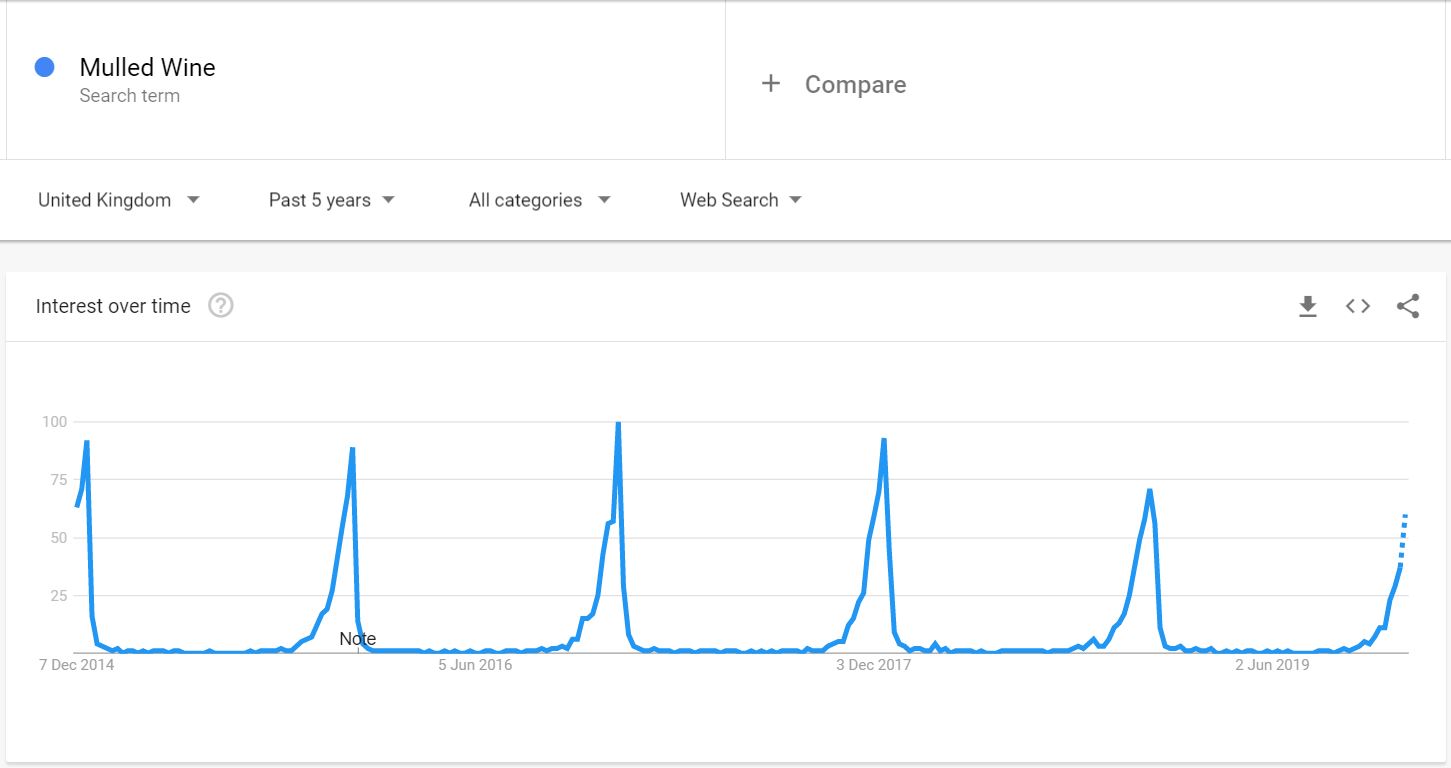Click the share icon on chart
This screenshot has width=1451, height=768.
click(x=1408, y=306)
